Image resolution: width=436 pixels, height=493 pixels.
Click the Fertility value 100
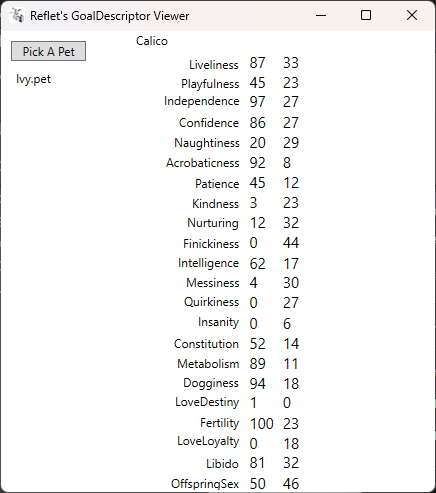point(262,424)
